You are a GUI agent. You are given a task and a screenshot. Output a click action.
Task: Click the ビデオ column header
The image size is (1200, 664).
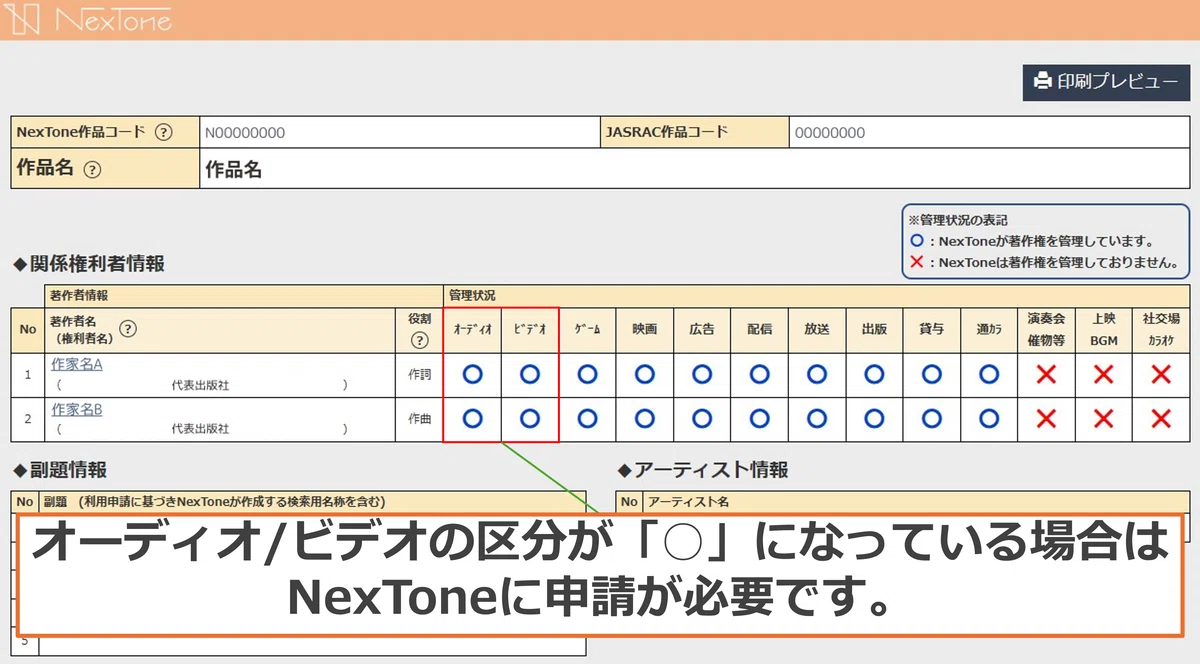[x=530, y=329]
